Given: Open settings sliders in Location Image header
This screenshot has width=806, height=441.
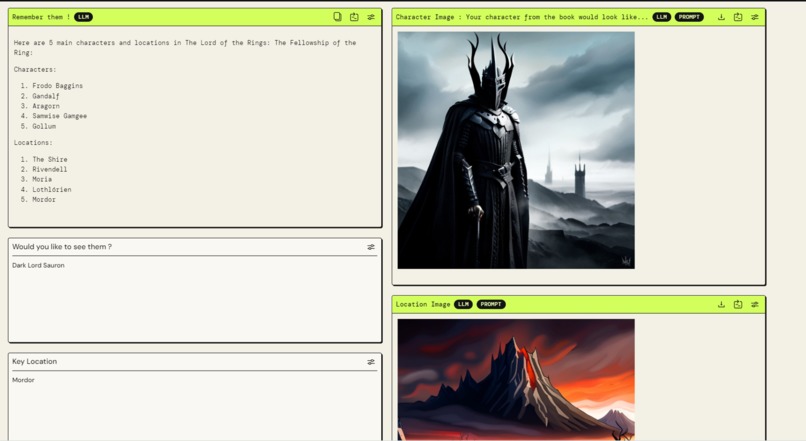Looking at the screenshot, I should point(755,304).
